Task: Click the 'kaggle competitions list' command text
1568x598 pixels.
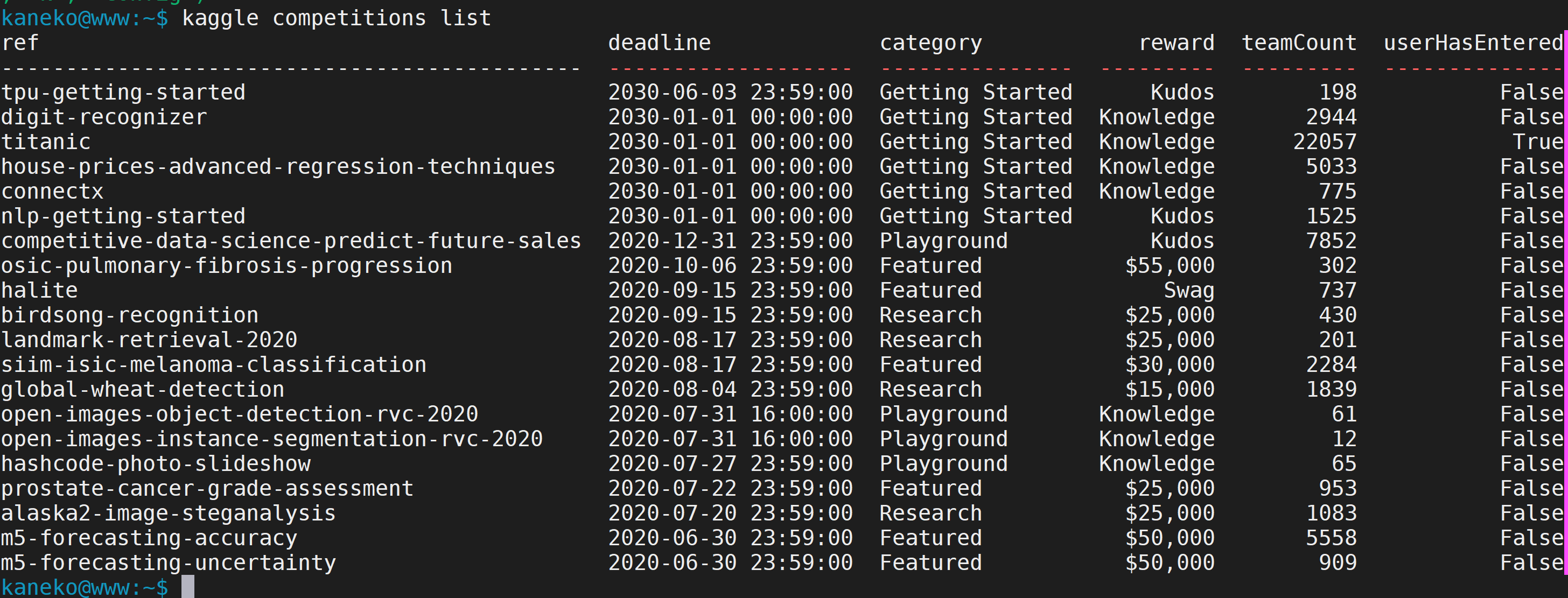Action: tap(336, 18)
